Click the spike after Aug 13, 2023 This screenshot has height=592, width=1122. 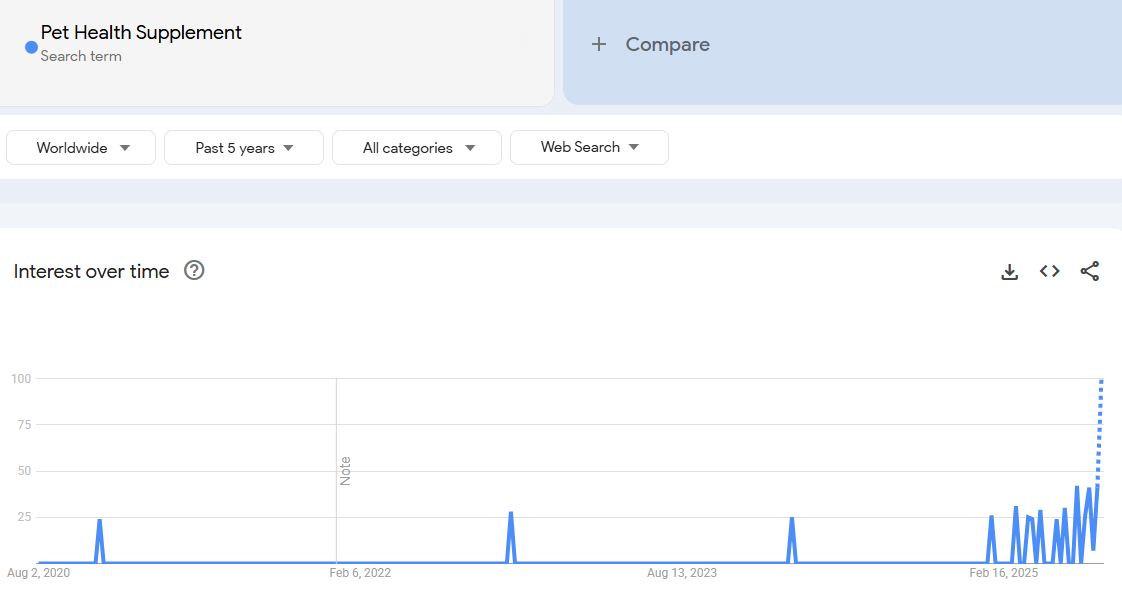click(x=791, y=520)
